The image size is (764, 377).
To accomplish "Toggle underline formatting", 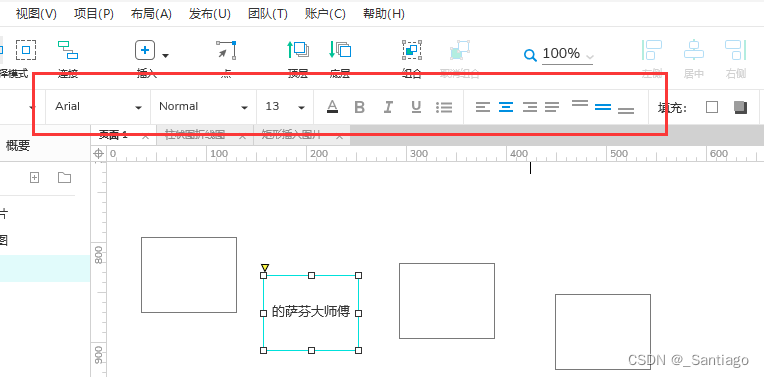I will (x=416, y=107).
